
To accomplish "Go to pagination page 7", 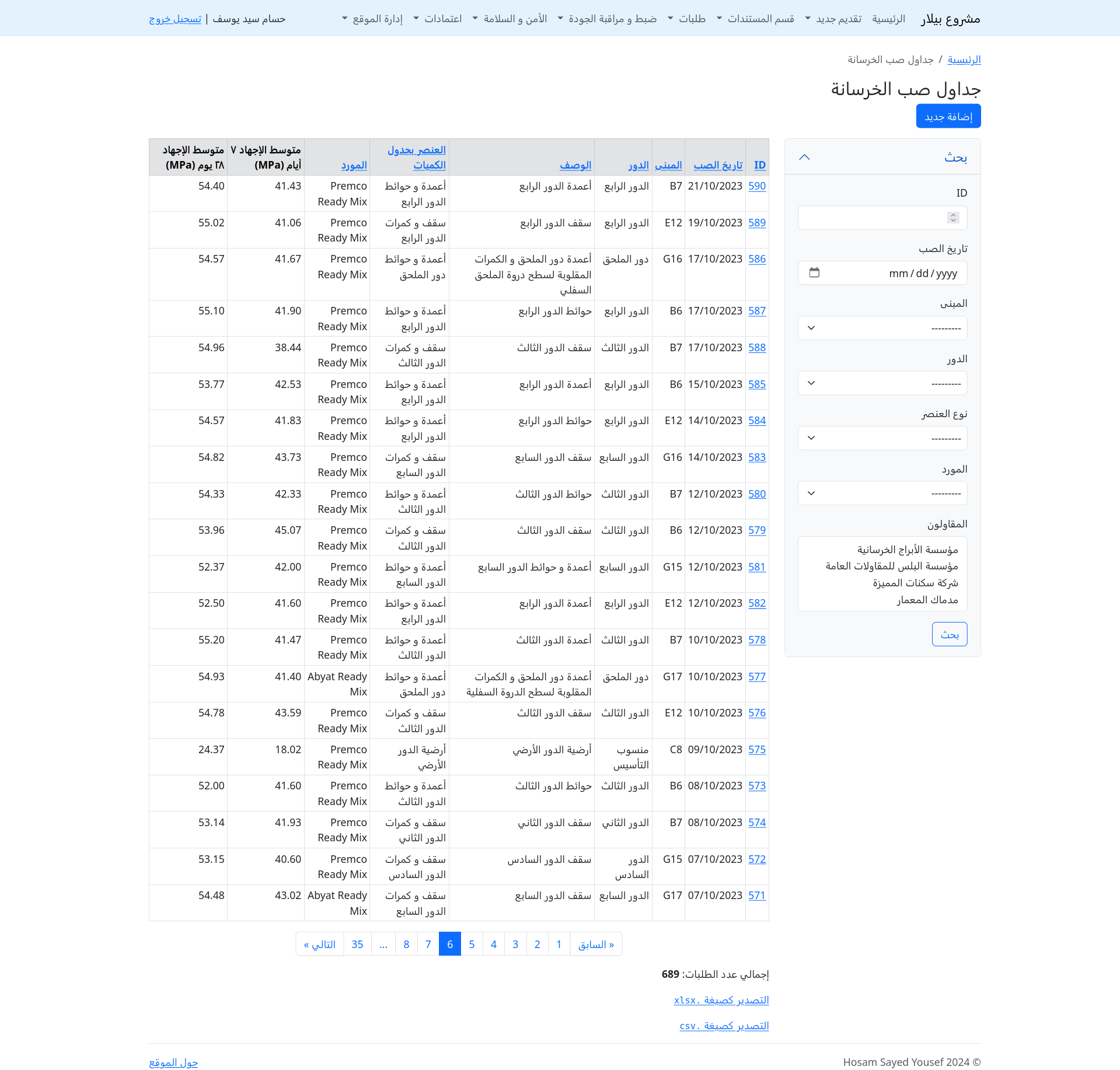I will pos(428,944).
